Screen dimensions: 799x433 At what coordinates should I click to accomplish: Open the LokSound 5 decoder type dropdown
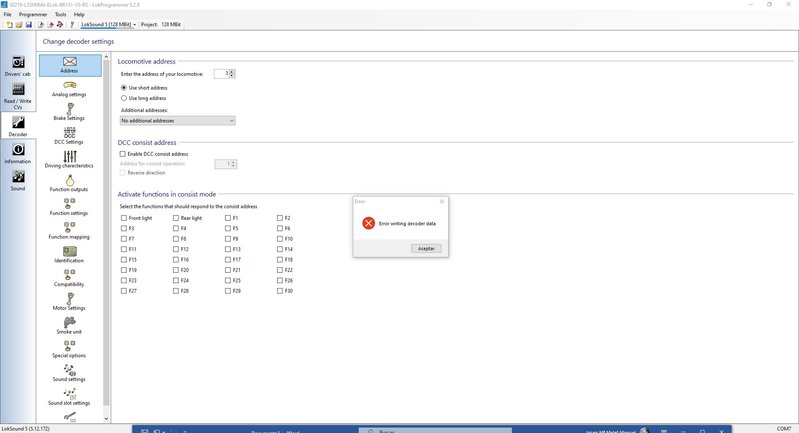click(109, 24)
